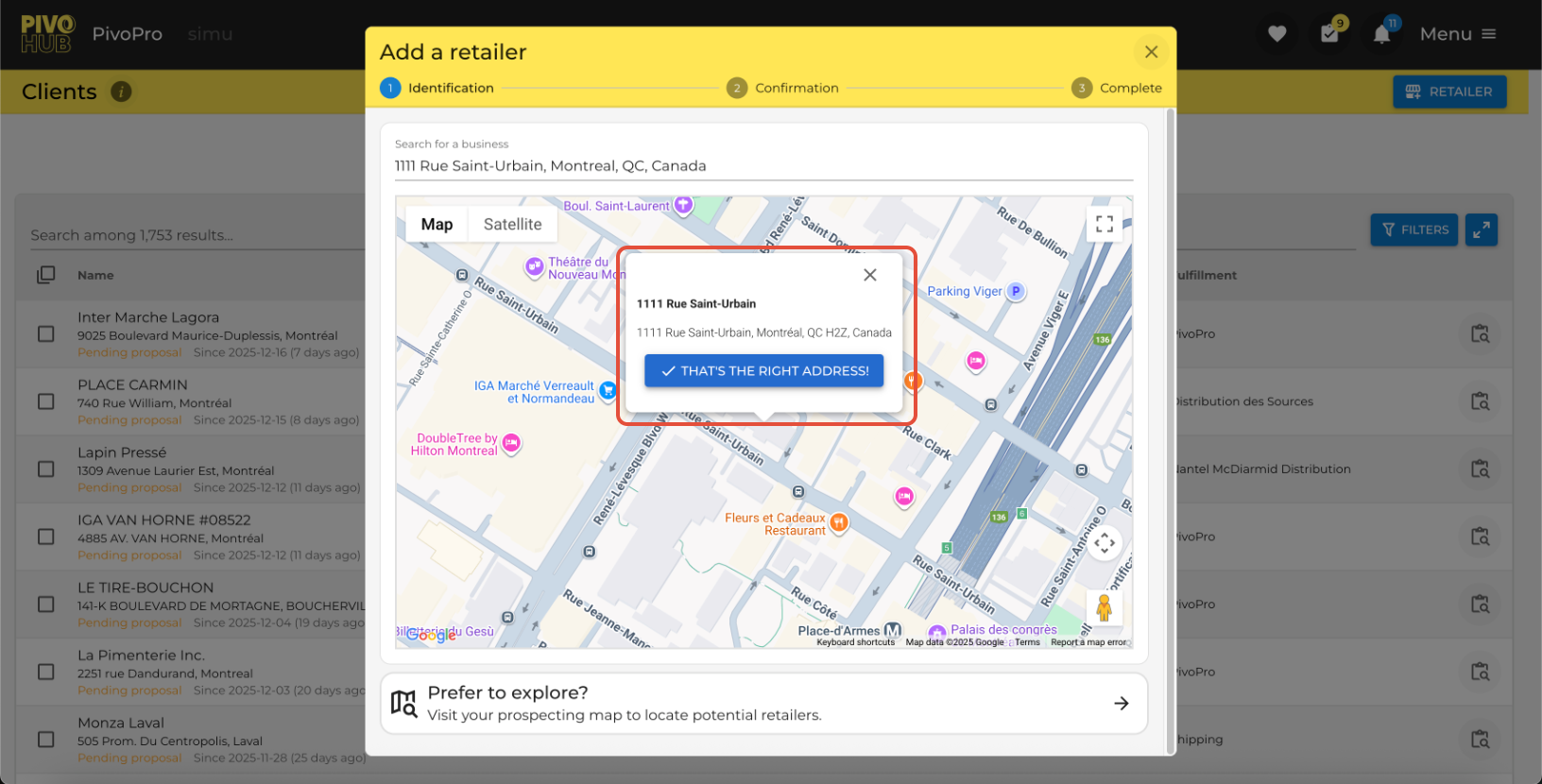
Task: Expand clients table to fullscreen
Action: click(1482, 230)
